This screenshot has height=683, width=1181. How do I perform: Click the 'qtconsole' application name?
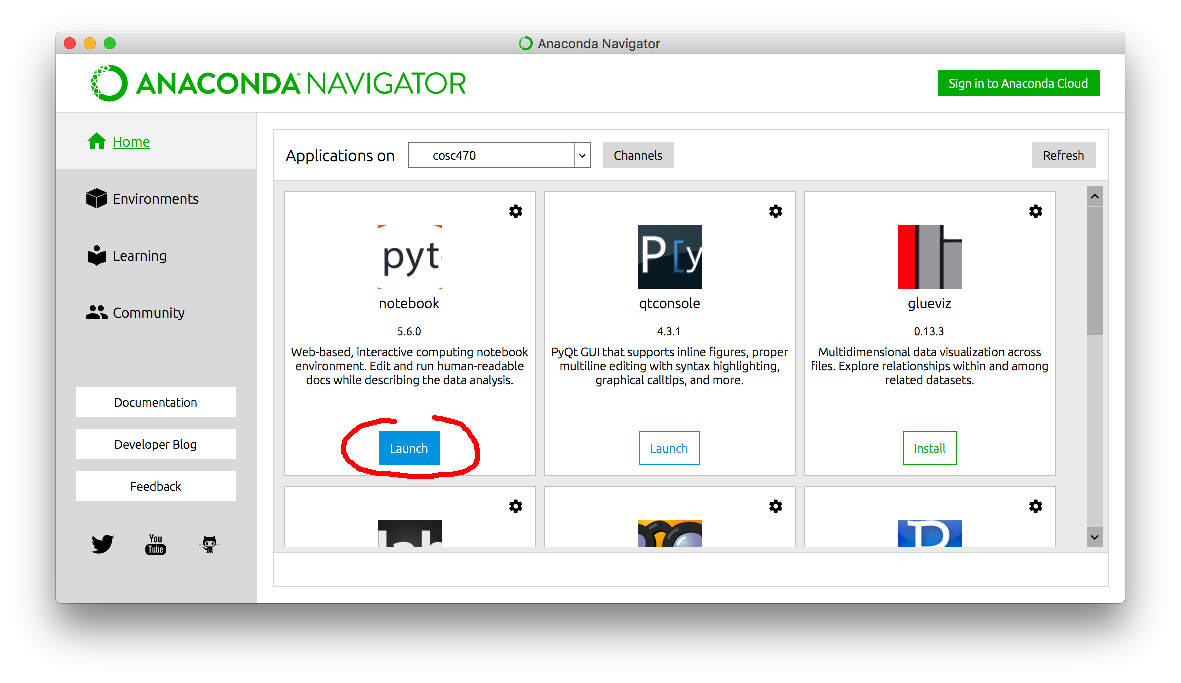670,303
